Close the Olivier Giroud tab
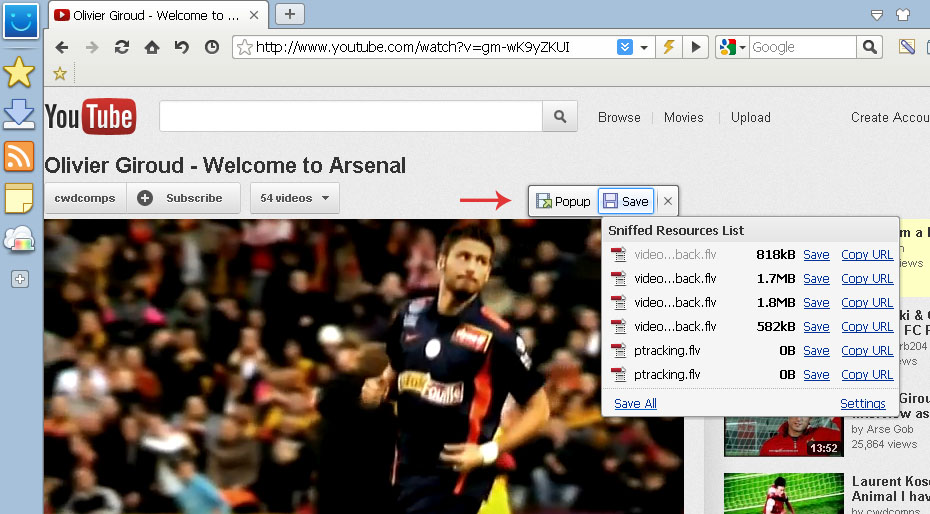 pyautogui.click(x=254, y=15)
